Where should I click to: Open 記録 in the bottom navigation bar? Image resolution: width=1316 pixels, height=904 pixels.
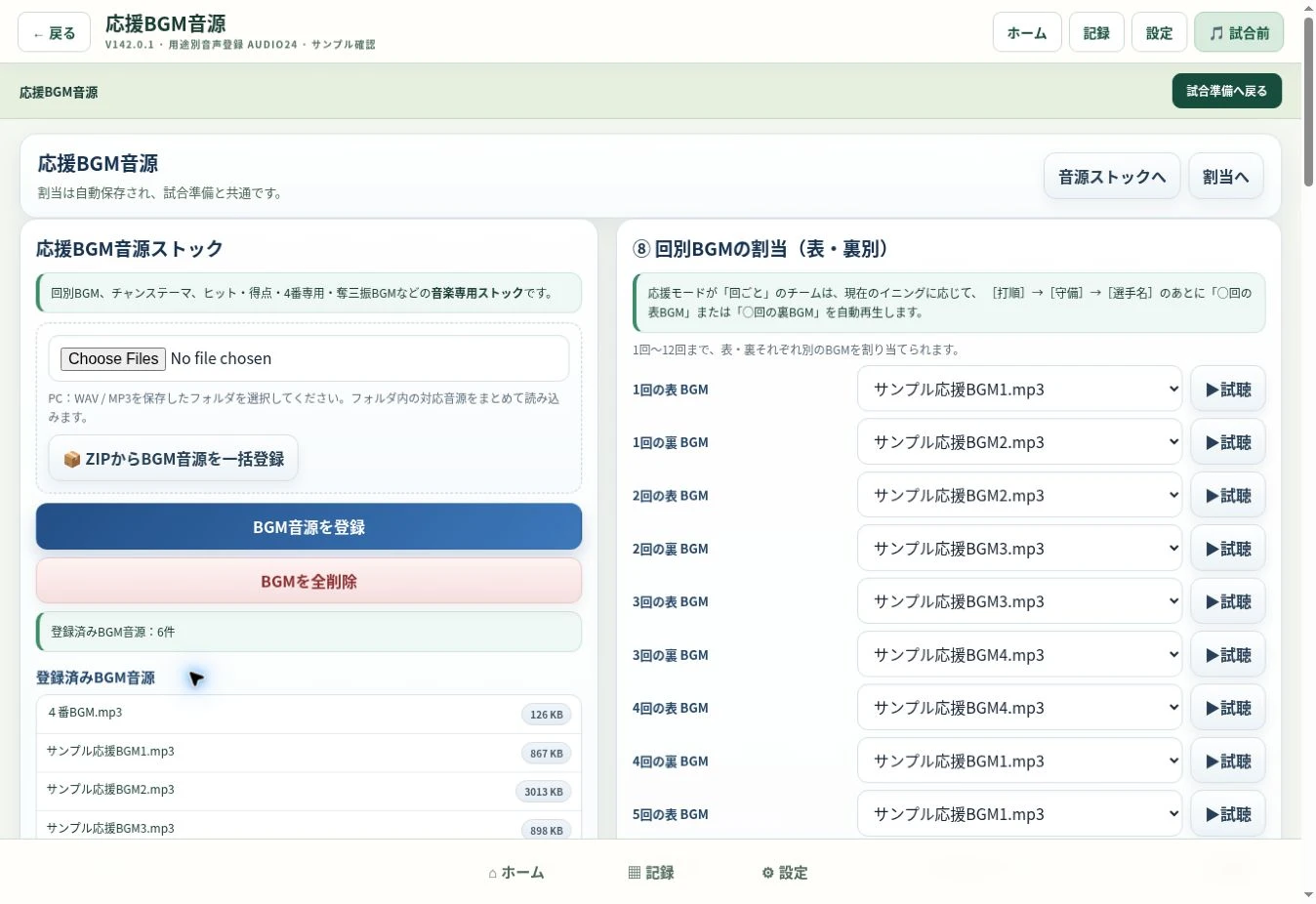coord(651,873)
